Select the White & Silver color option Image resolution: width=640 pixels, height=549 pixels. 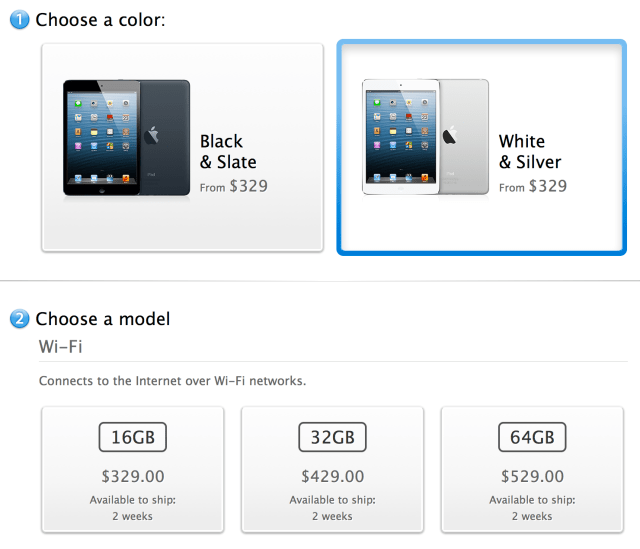coord(482,147)
